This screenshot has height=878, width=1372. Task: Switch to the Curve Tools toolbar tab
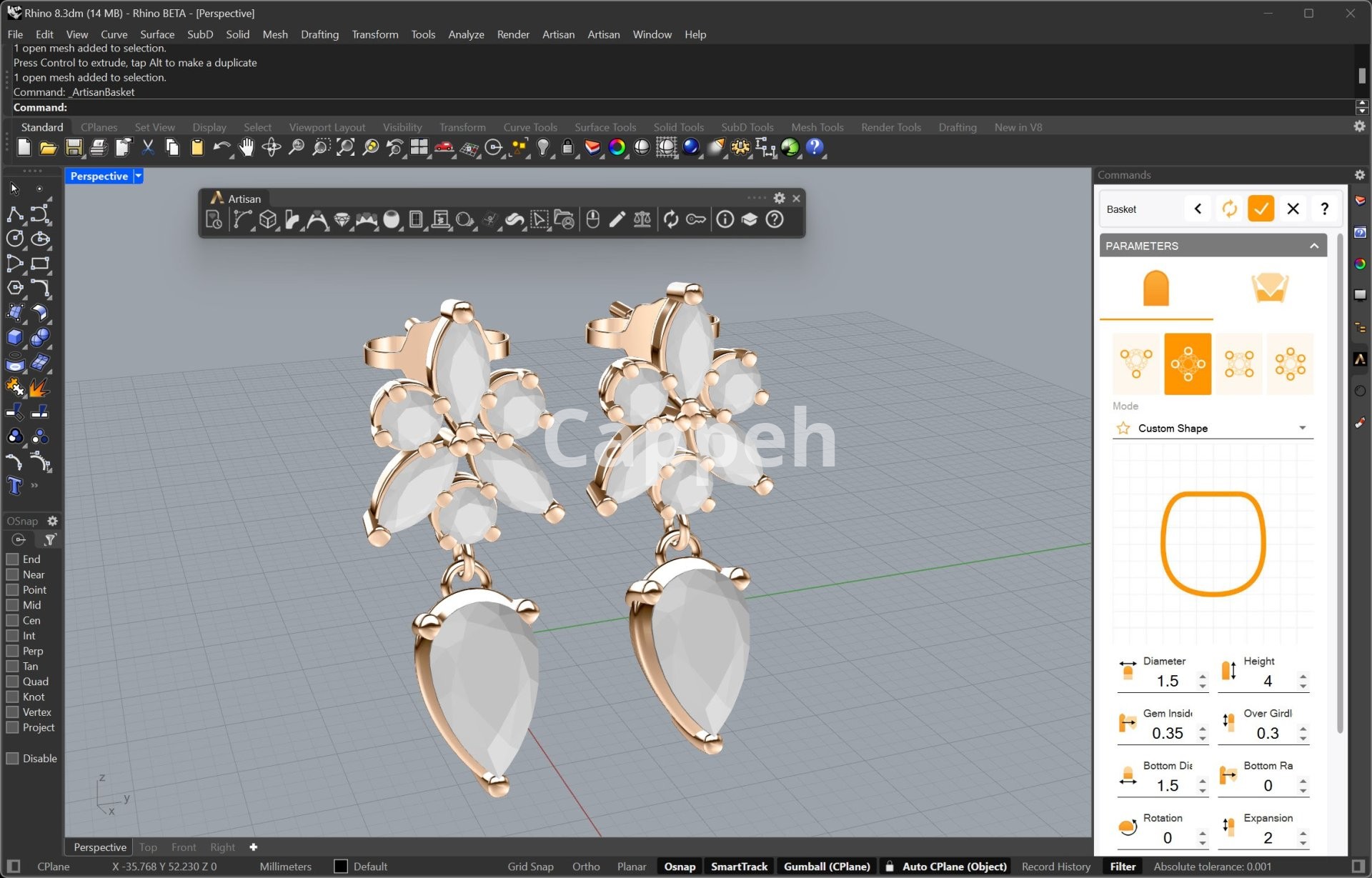click(x=530, y=127)
